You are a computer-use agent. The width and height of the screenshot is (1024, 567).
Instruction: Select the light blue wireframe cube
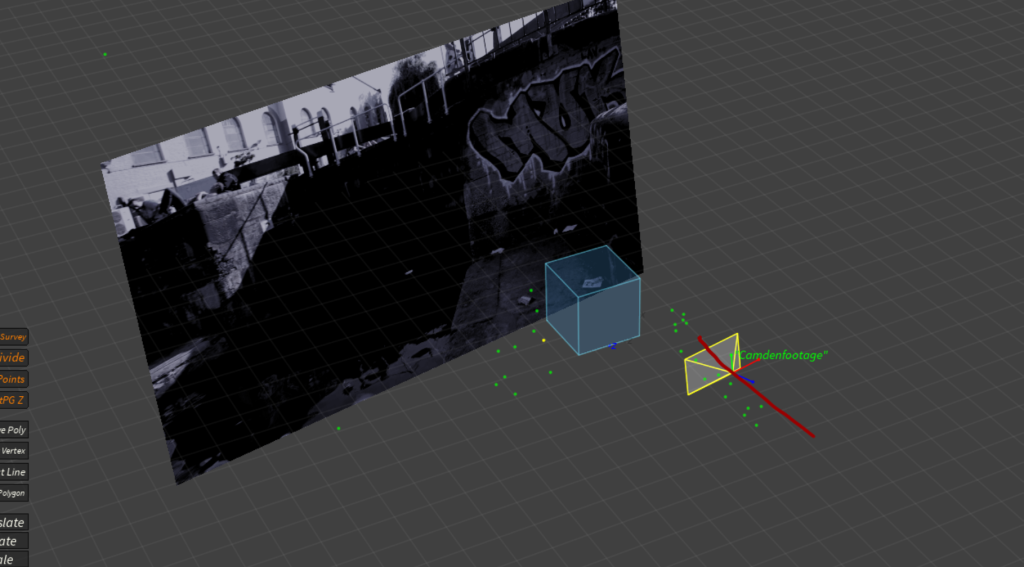(x=593, y=301)
